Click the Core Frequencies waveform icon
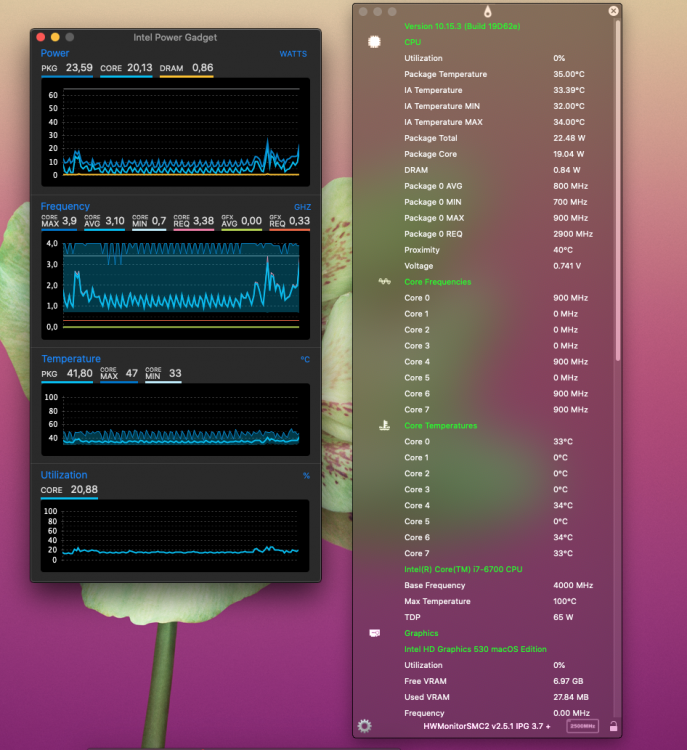 [385, 281]
